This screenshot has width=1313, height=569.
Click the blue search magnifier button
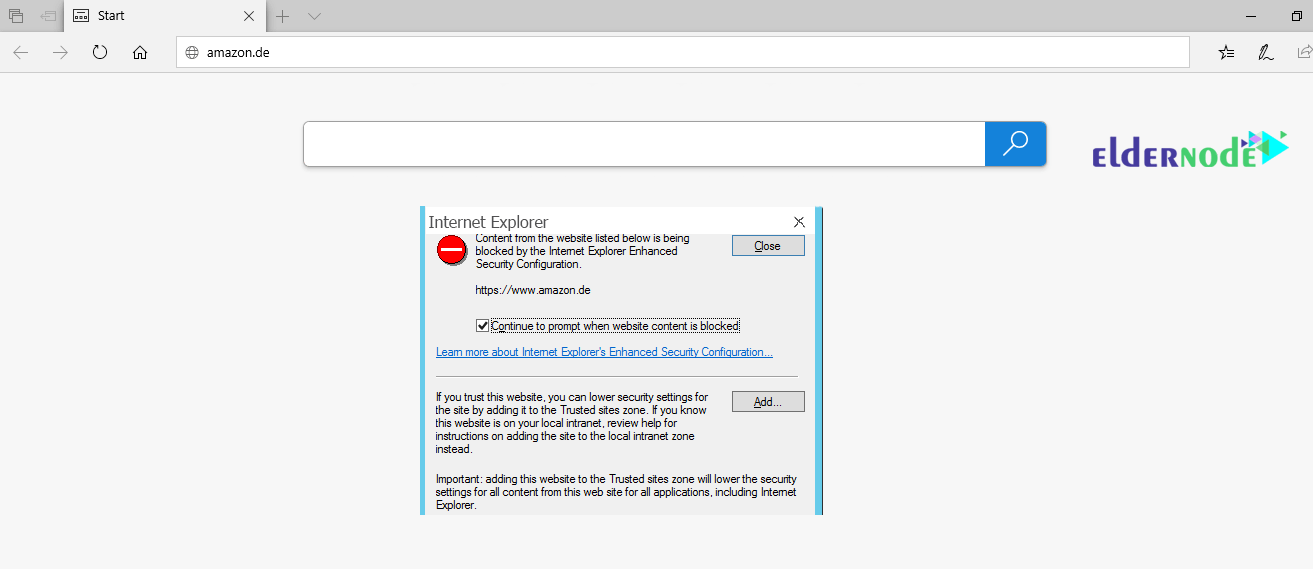1015,144
